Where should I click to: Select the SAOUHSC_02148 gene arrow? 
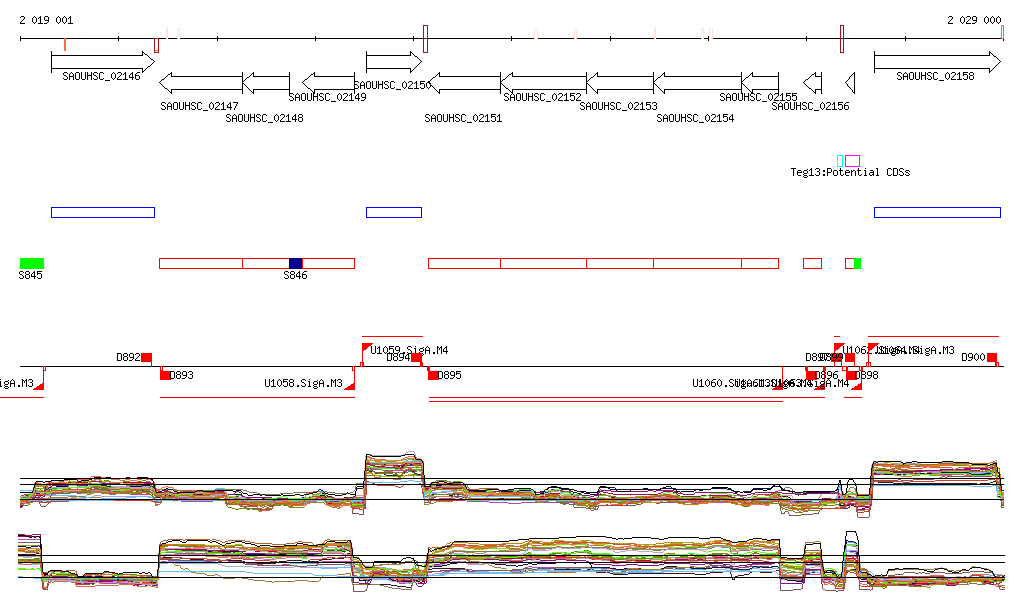tap(266, 83)
